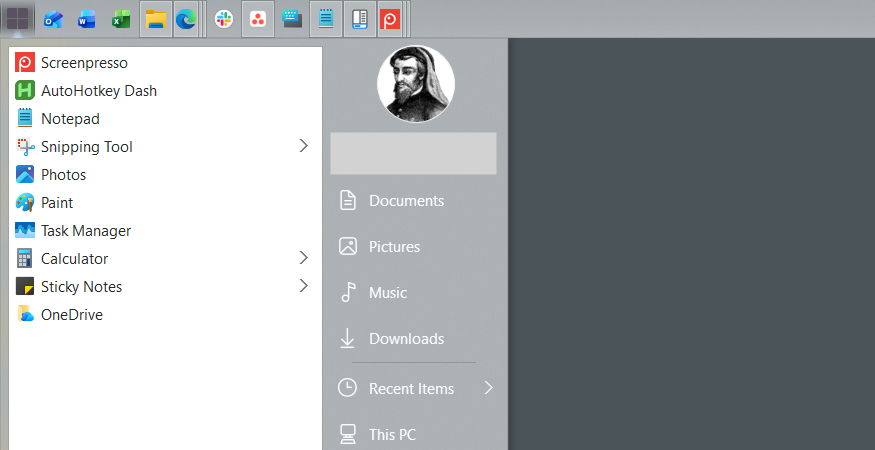Click the AutoHotkey Dash green H icon
875x450 pixels.
pos(25,90)
